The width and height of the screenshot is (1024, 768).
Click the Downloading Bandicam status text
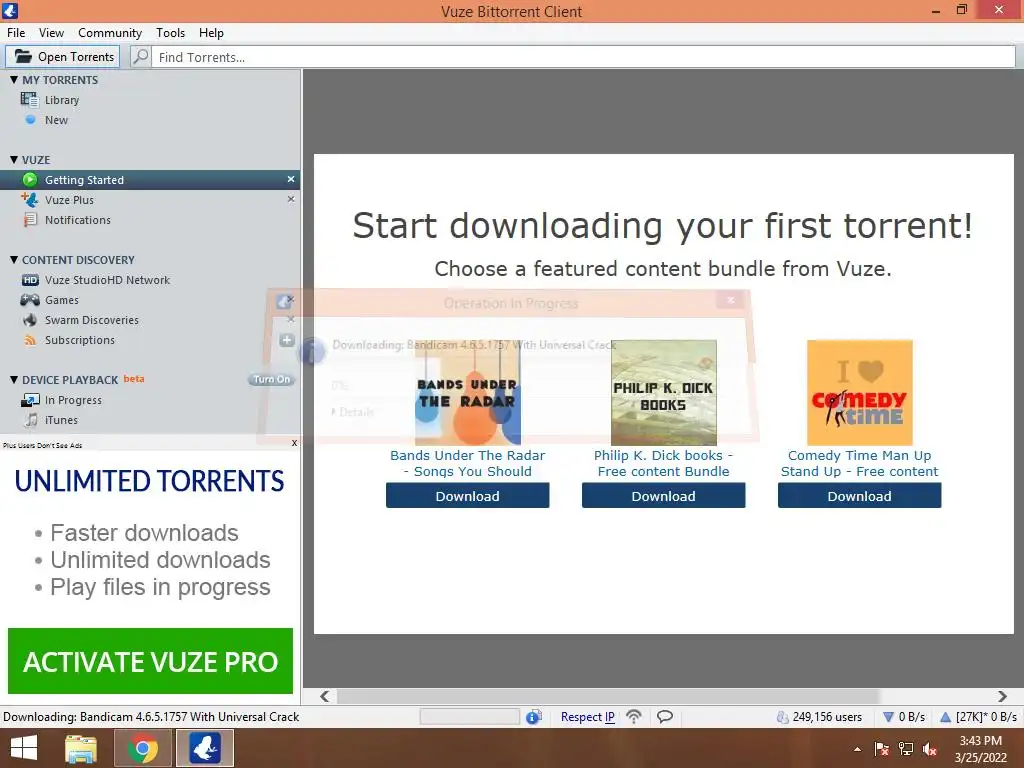pyautogui.click(x=151, y=716)
